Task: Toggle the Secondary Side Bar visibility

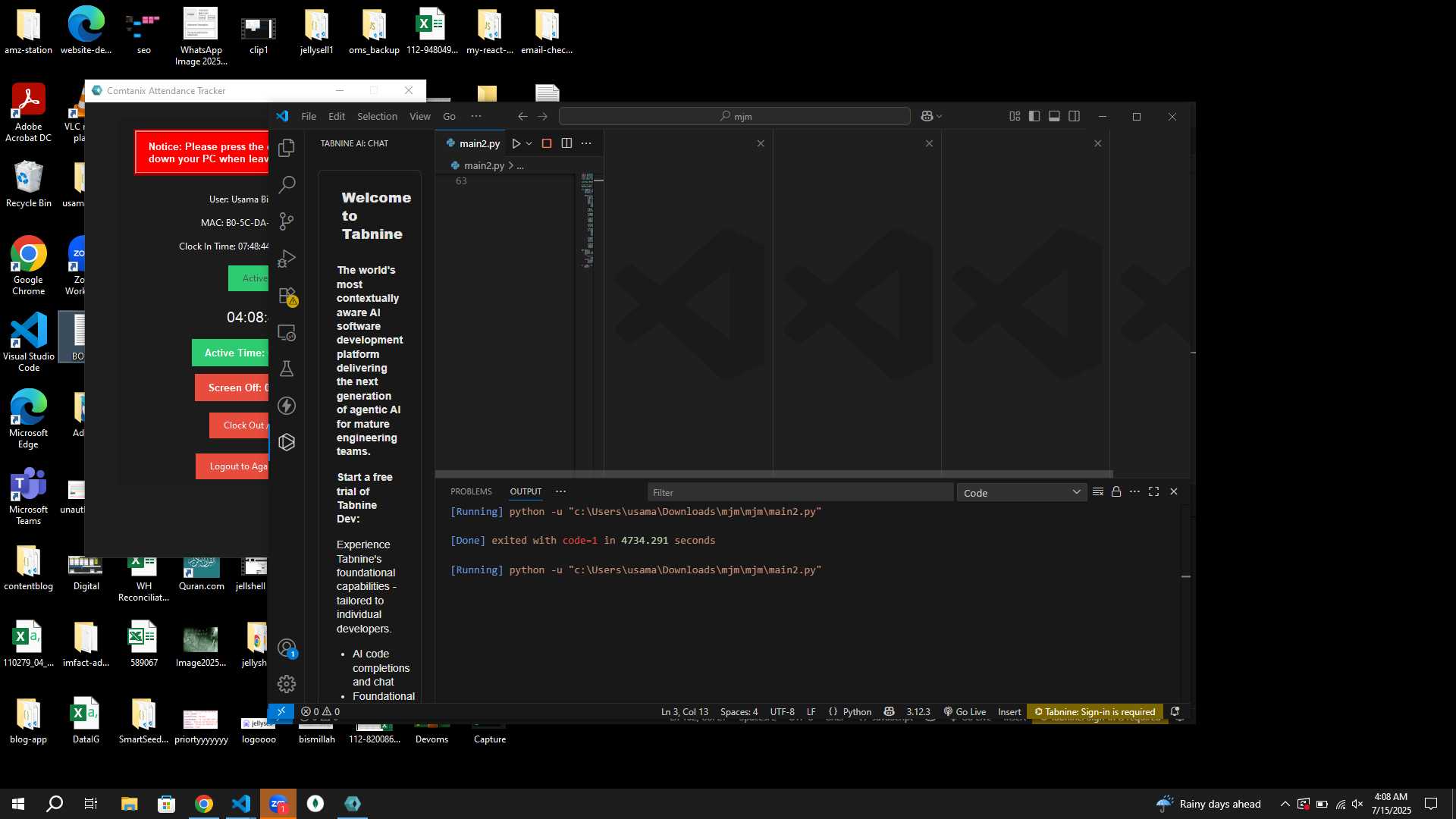Action: pyautogui.click(x=1074, y=116)
